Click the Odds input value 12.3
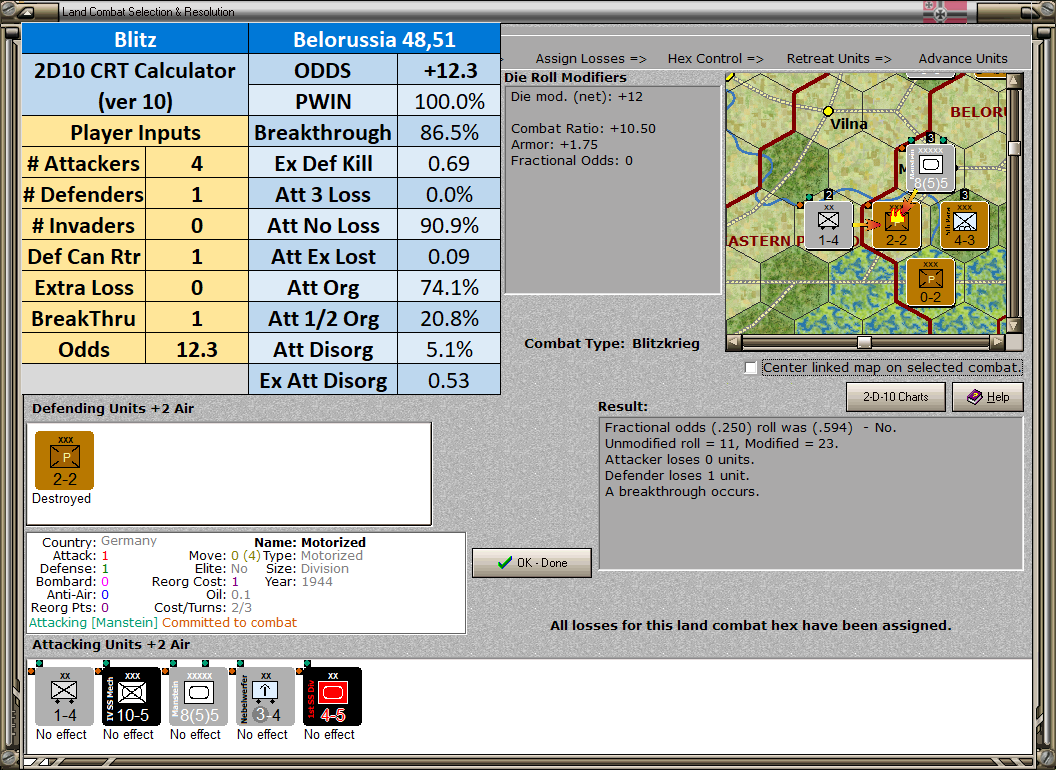The image size is (1056, 770). [x=197, y=350]
